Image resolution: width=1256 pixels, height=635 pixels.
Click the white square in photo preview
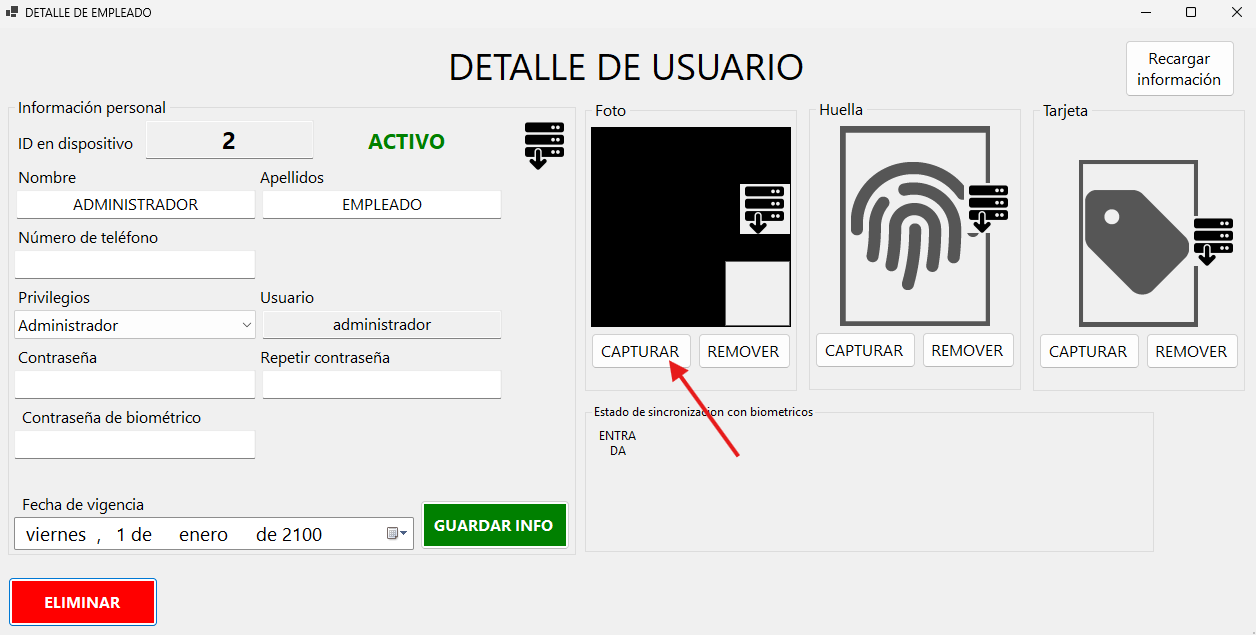coord(757,293)
